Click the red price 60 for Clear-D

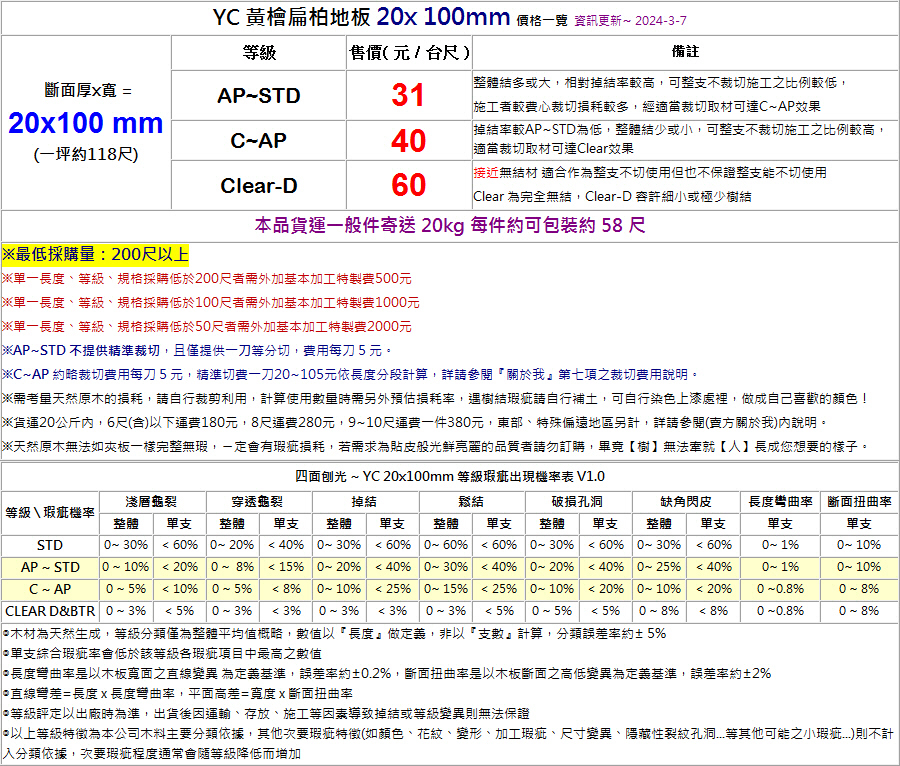(408, 185)
